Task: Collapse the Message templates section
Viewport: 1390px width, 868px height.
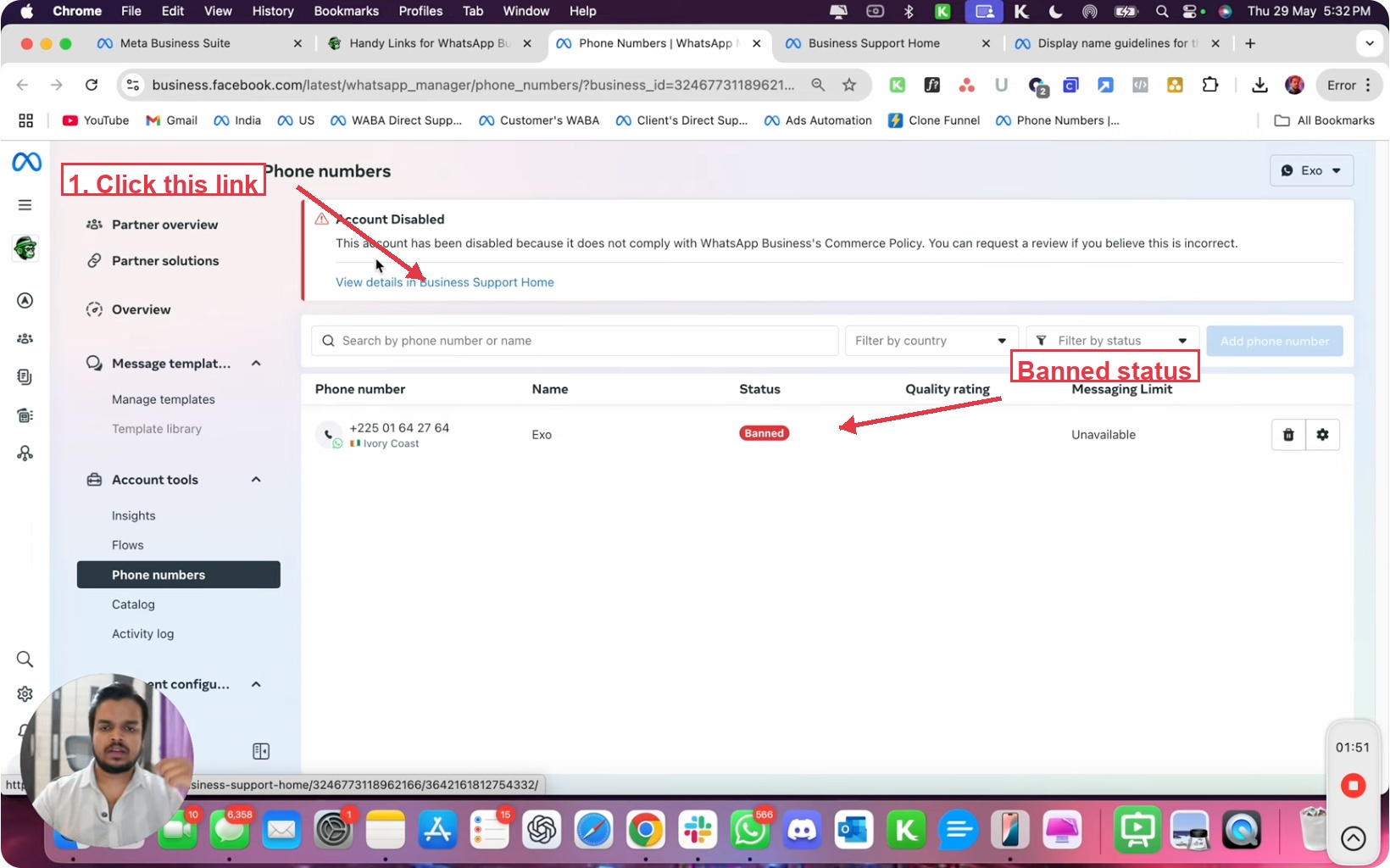Action: [x=256, y=364]
